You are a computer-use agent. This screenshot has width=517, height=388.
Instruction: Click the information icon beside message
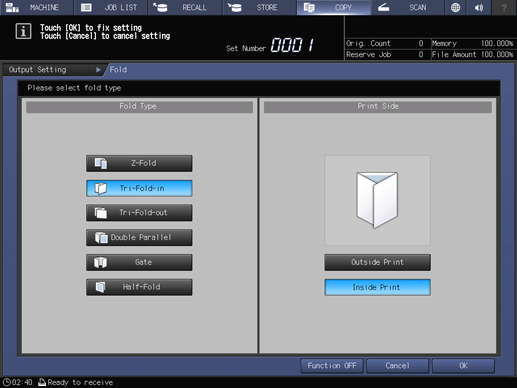click(x=23, y=31)
